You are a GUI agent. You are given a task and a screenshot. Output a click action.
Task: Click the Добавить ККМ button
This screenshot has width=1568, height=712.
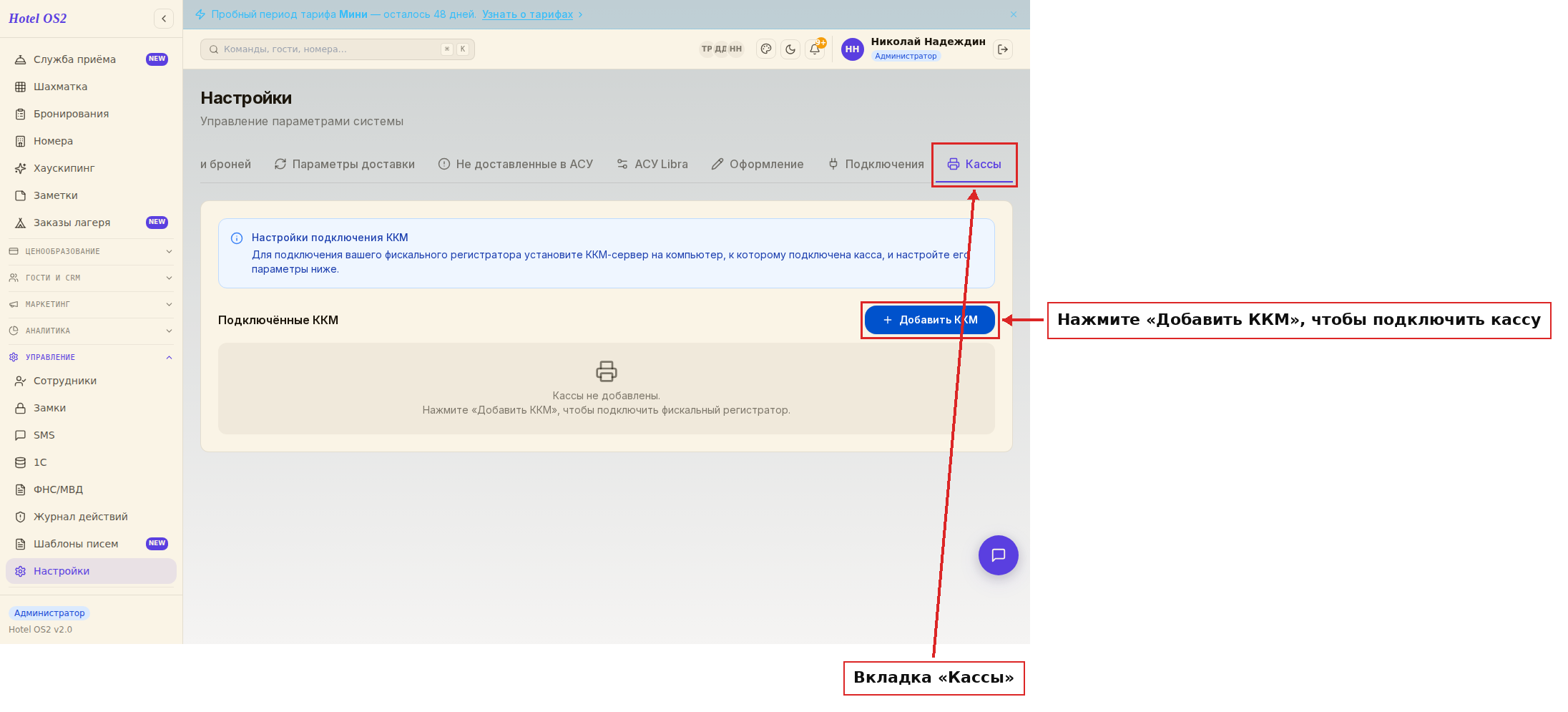coord(929,320)
